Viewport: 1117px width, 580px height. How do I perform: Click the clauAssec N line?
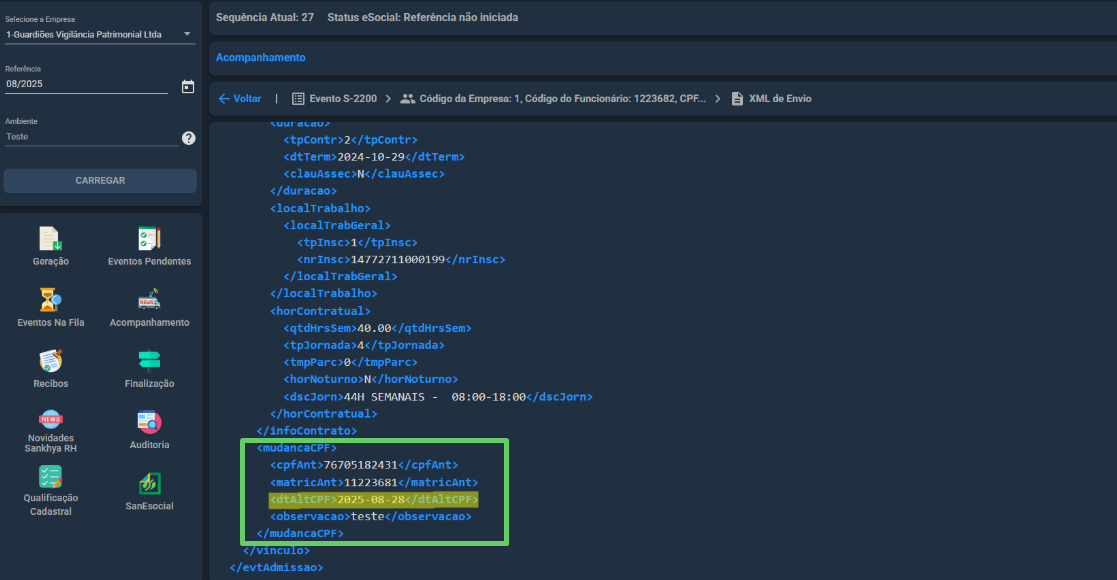[x=364, y=174]
